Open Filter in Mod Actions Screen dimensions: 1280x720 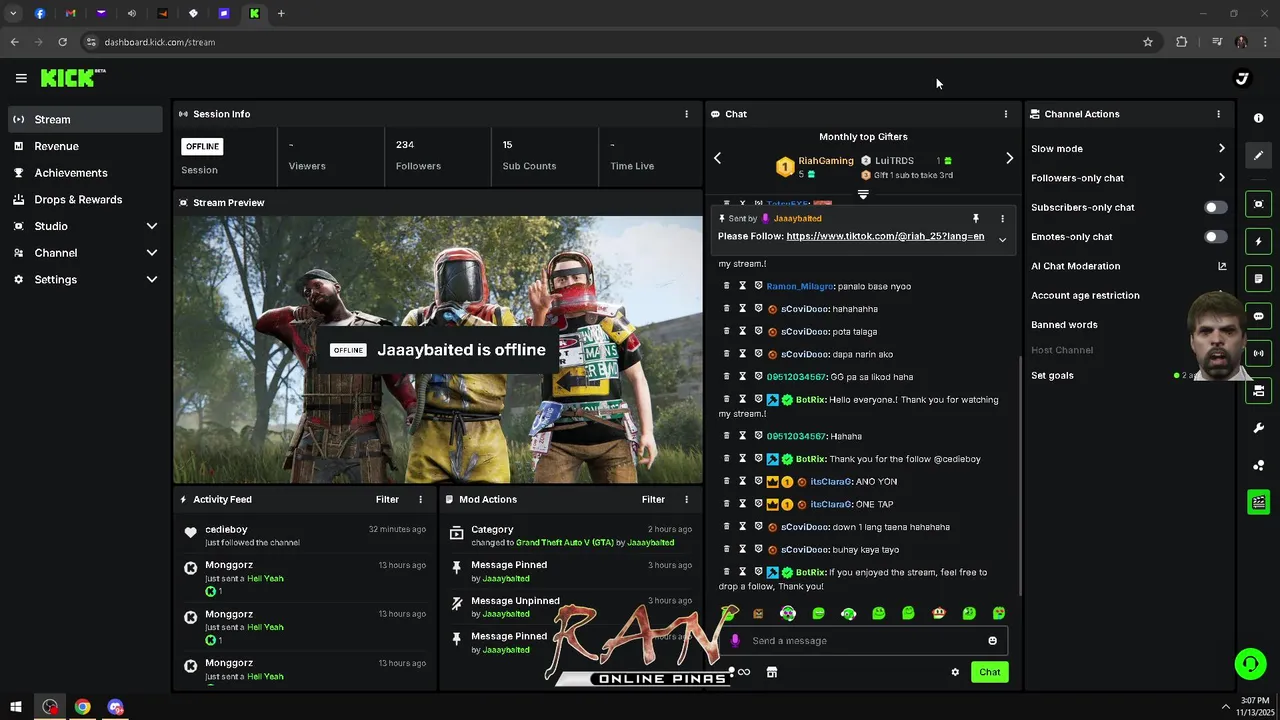coord(653,499)
